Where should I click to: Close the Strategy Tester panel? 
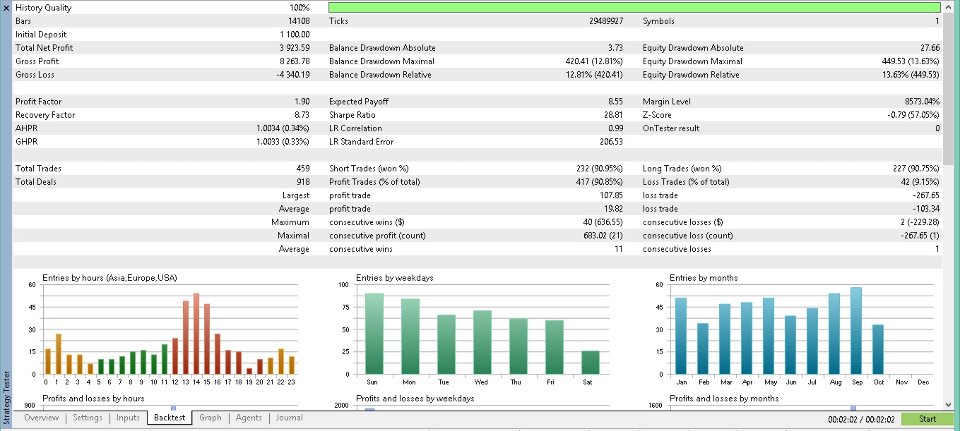6,8
